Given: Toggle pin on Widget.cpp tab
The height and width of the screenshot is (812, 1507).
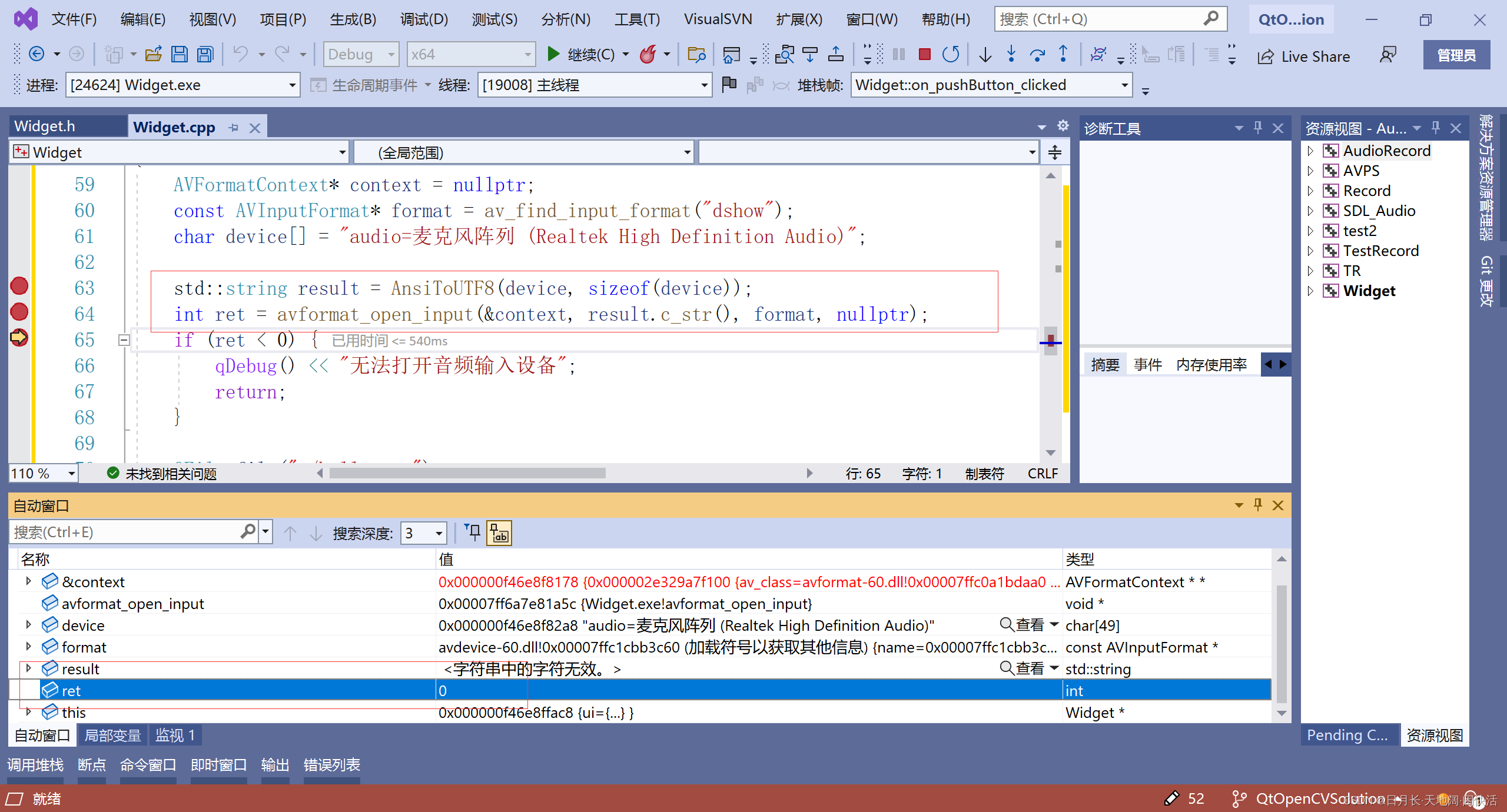Looking at the screenshot, I should click(234, 128).
